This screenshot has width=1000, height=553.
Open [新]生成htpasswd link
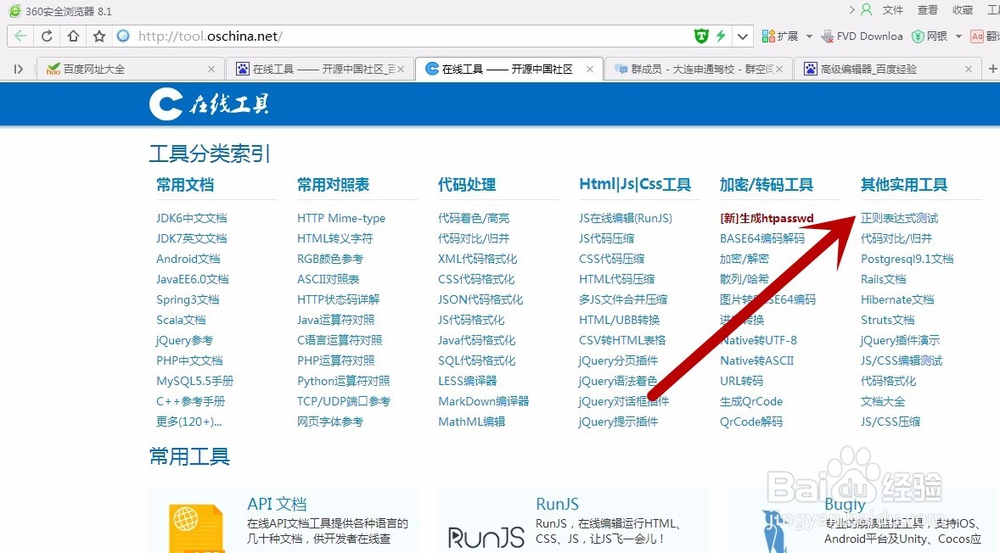[767, 218]
